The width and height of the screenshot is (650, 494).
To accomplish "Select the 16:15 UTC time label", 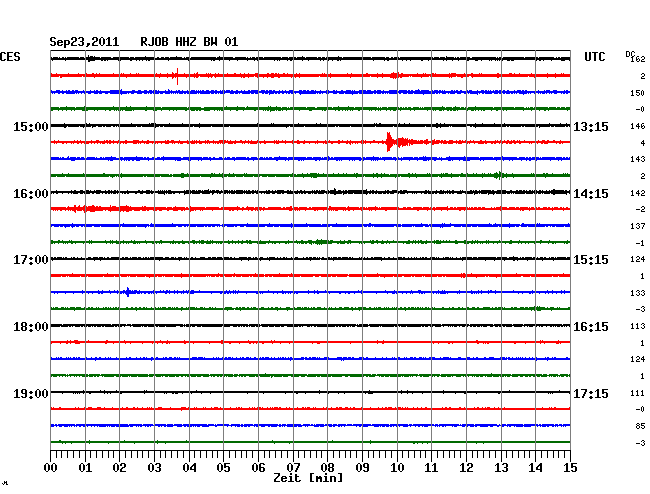I will (x=591, y=327).
